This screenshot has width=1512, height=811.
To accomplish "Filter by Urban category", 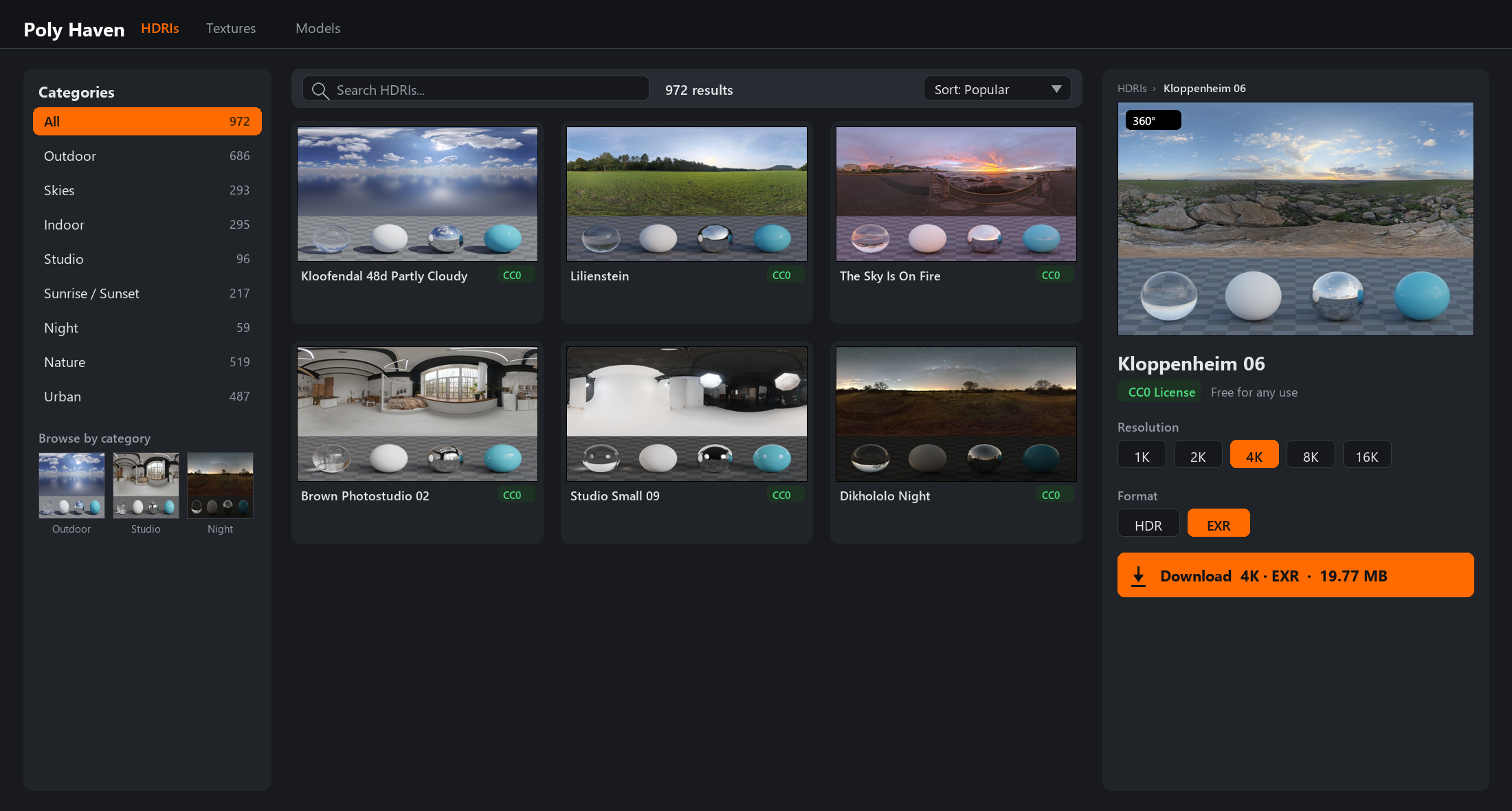I will tap(147, 397).
